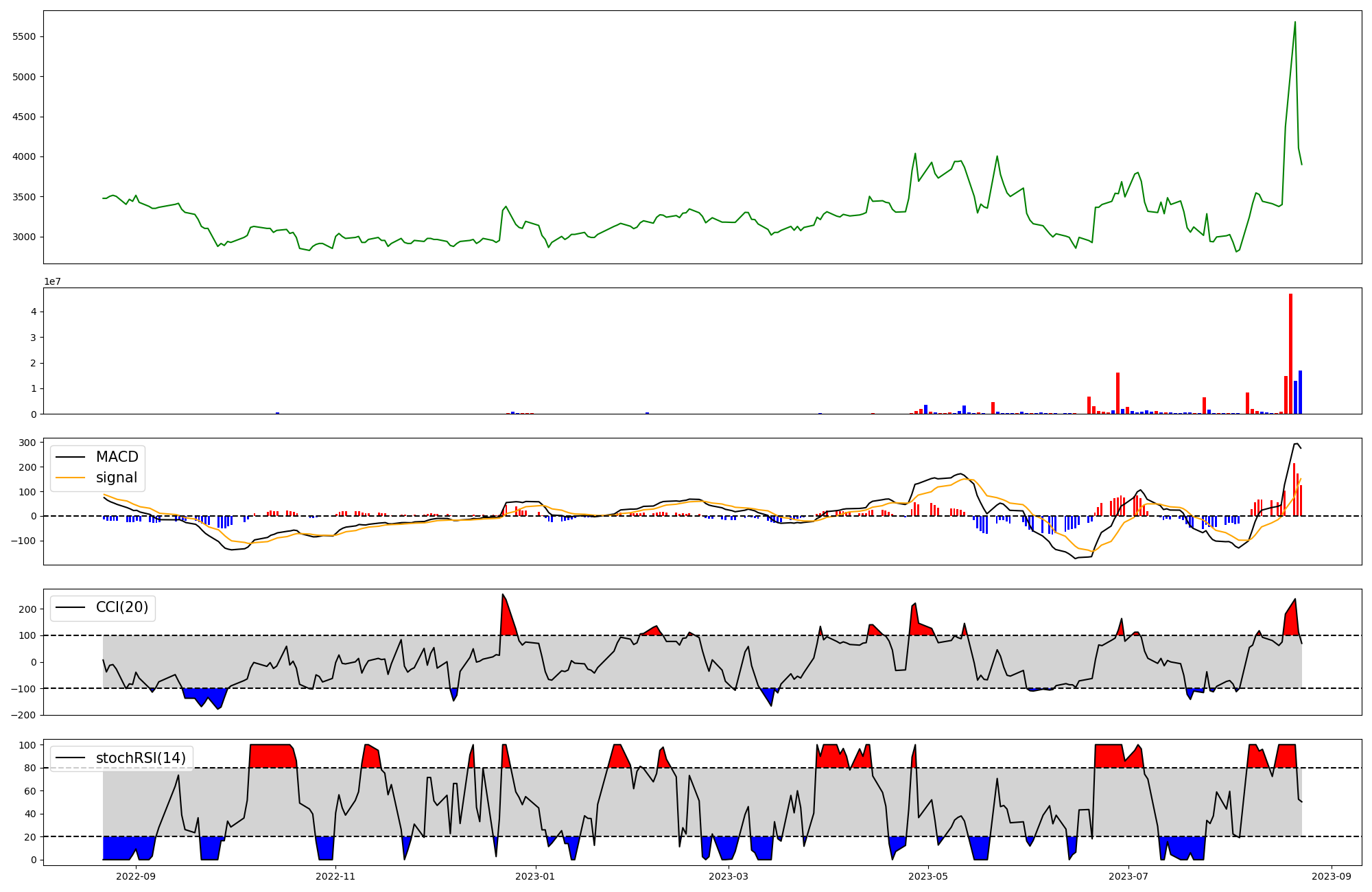
Task: Click the 300 tick on MACD axis
Action: (27, 443)
